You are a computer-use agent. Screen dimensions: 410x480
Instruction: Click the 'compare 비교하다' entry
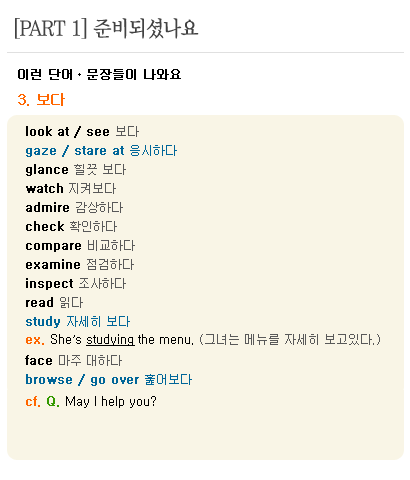click(80, 246)
